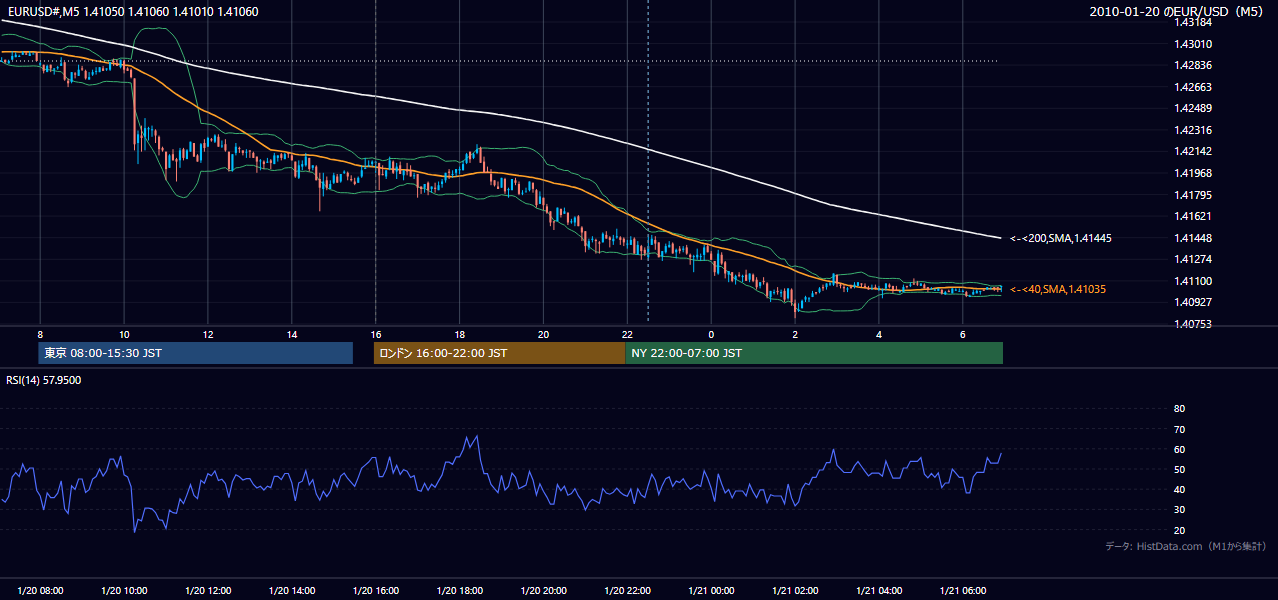Select the ロンドン 16:00-22:00 JST session bar
This screenshot has width=1278, height=600.
point(499,353)
